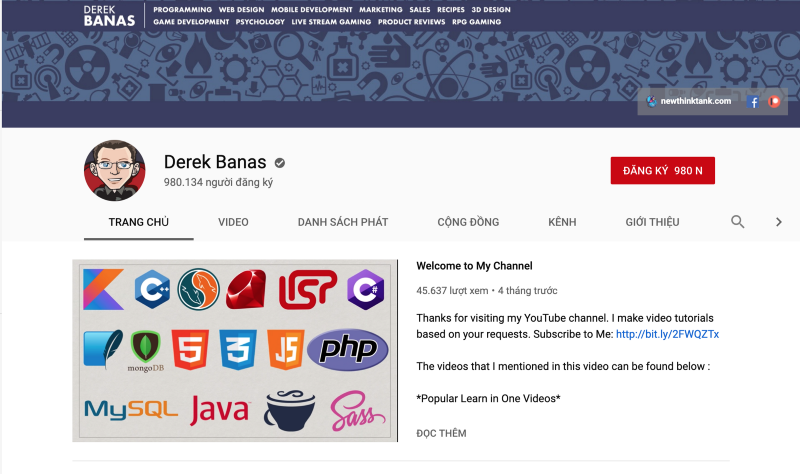
Task: Click '*Popular Learn in One Videos*' text
Action: 488,398
